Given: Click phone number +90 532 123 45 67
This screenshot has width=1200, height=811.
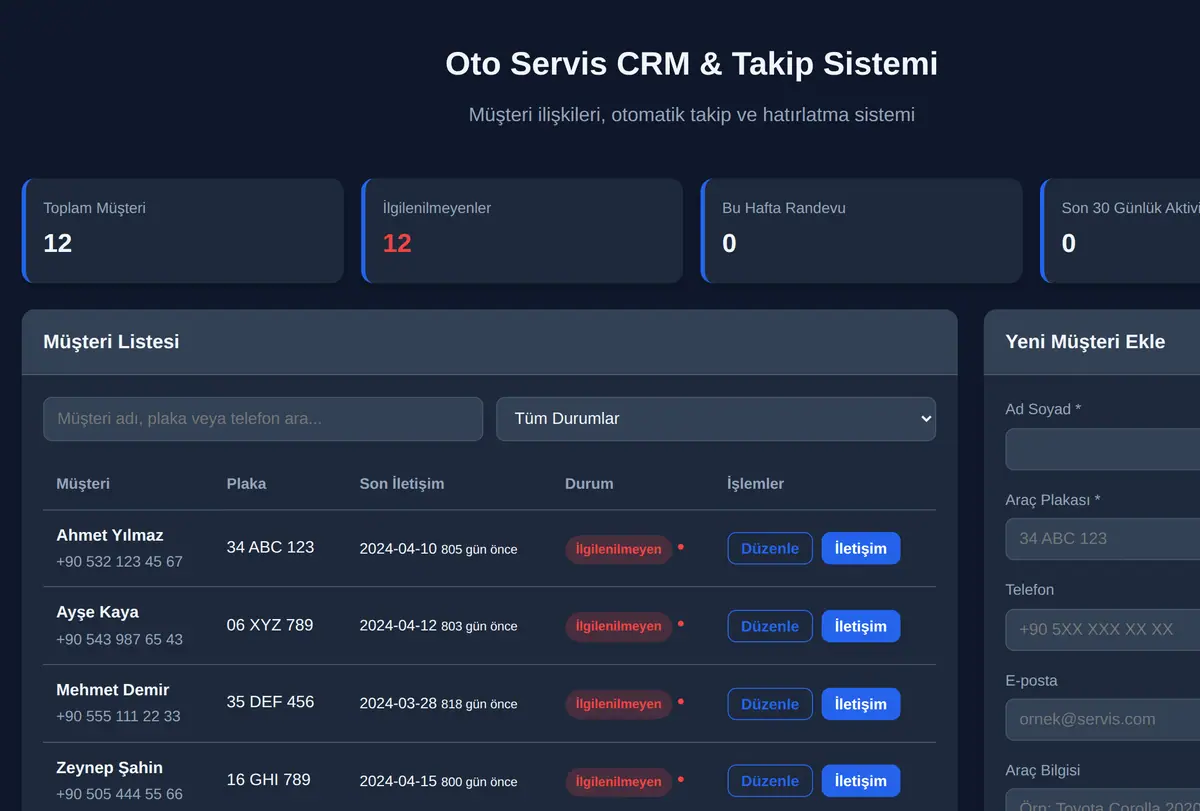Looking at the screenshot, I should tap(119, 562).
